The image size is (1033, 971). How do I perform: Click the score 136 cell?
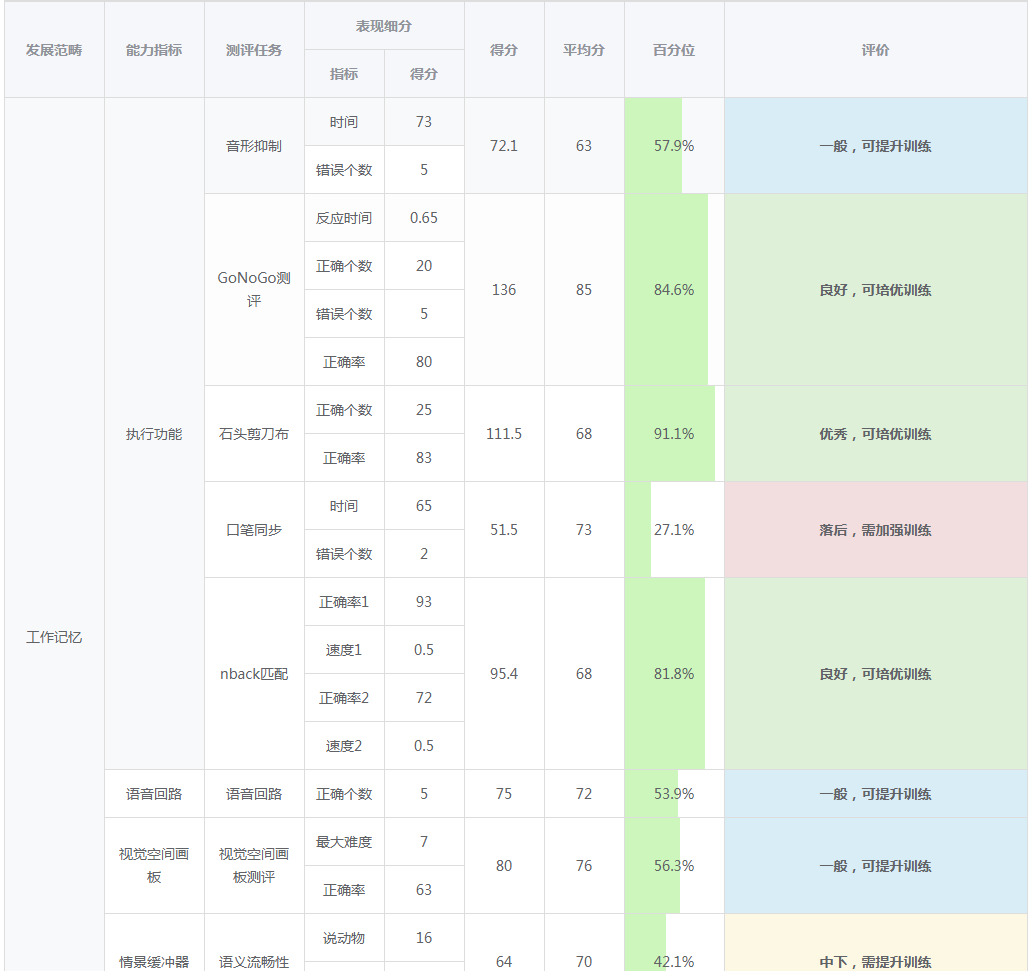point(504,289)
